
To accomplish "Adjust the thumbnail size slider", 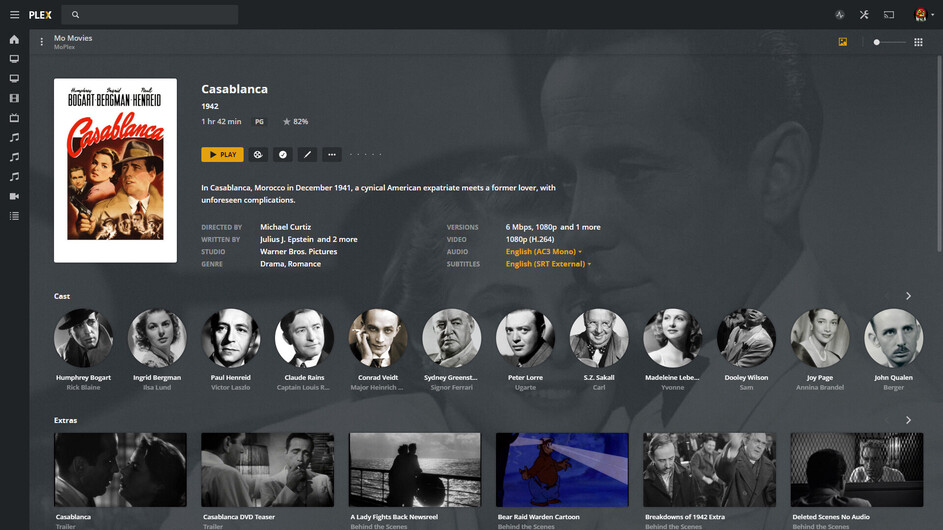I will pyautogui.click(x=889, y=42).
